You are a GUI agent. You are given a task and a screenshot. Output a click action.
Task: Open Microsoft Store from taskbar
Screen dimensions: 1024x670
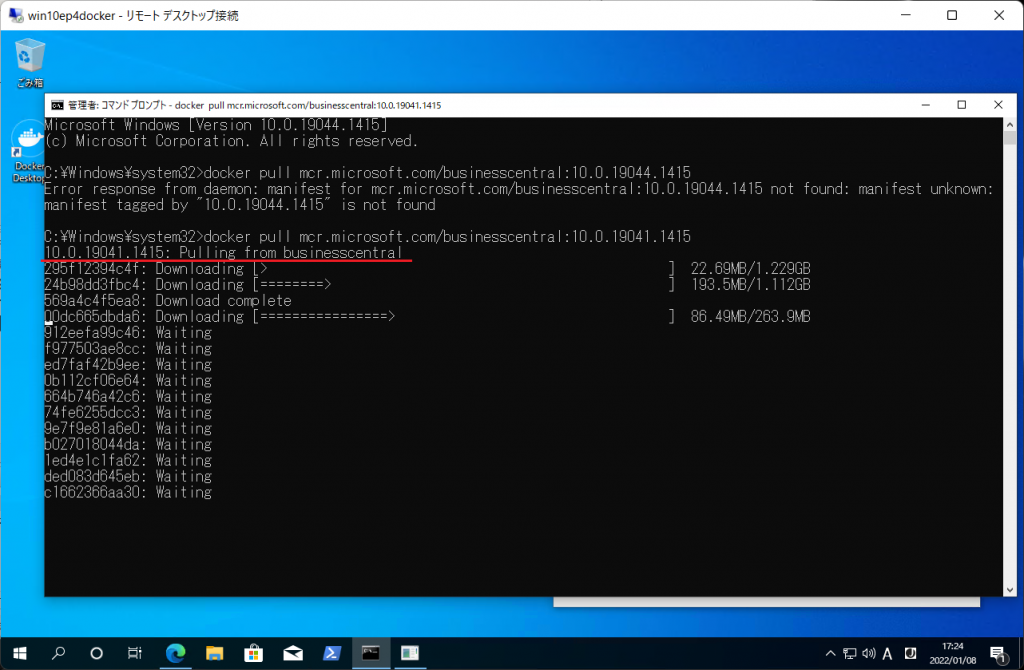(x=253, y=653)
